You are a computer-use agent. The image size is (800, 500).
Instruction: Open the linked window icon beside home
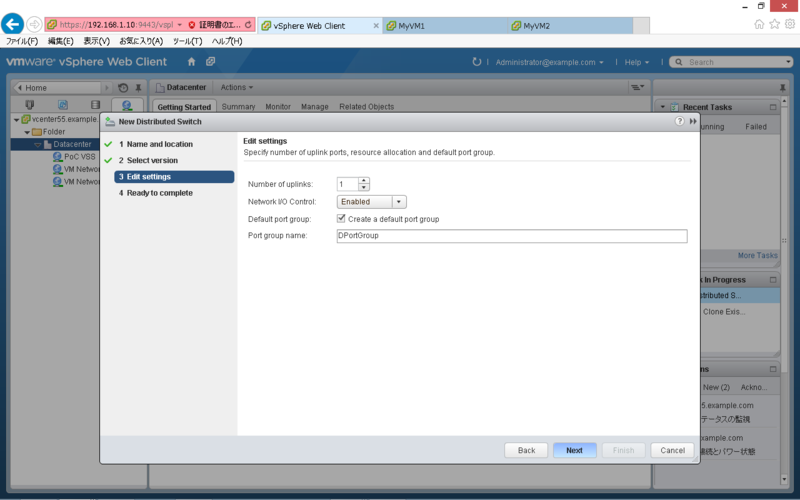(x=210, y=61)
